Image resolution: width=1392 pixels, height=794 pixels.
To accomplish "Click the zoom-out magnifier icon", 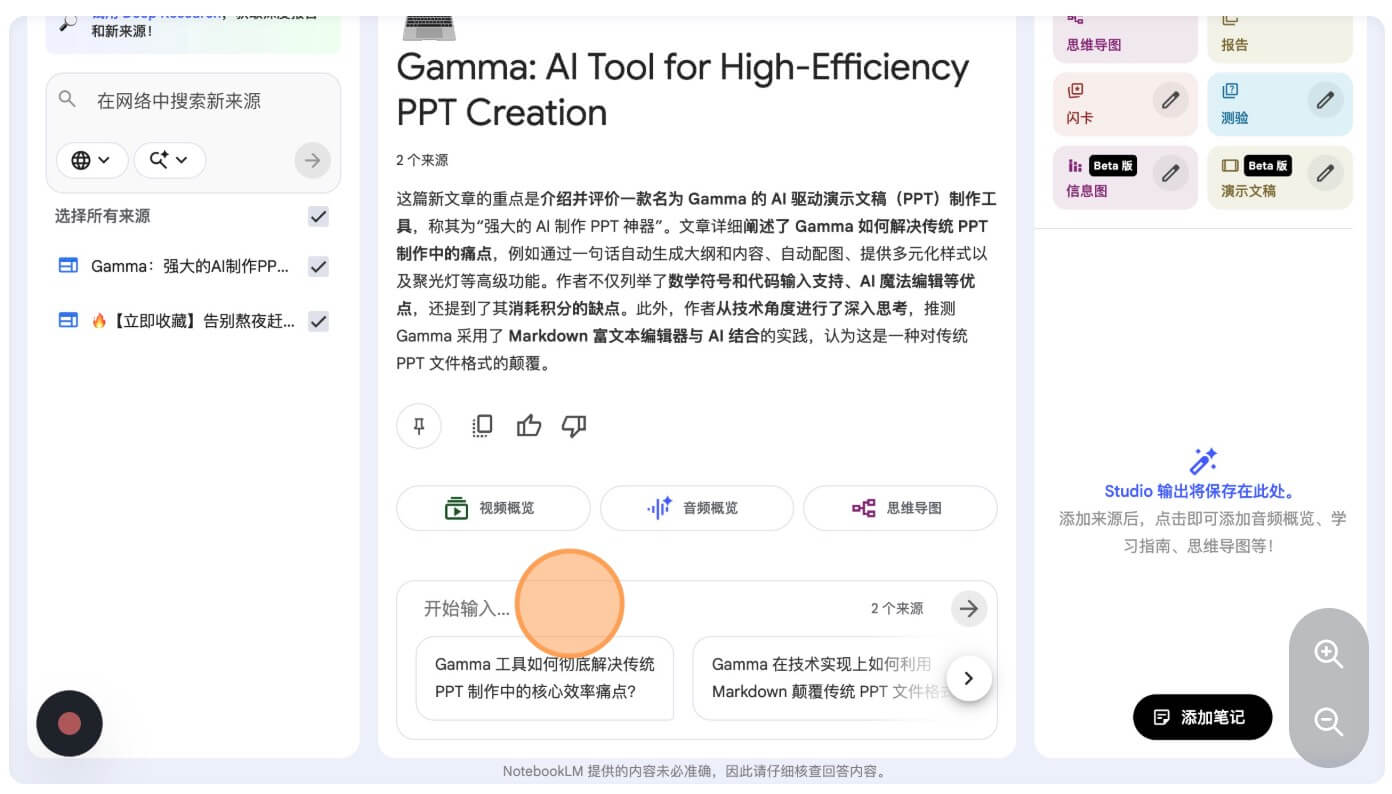I will click(1329, 718).
